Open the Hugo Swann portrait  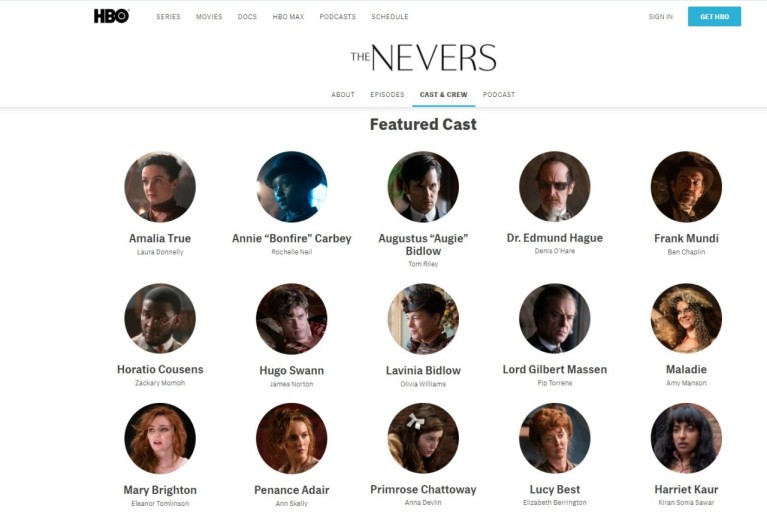click(x=292, y=318)
